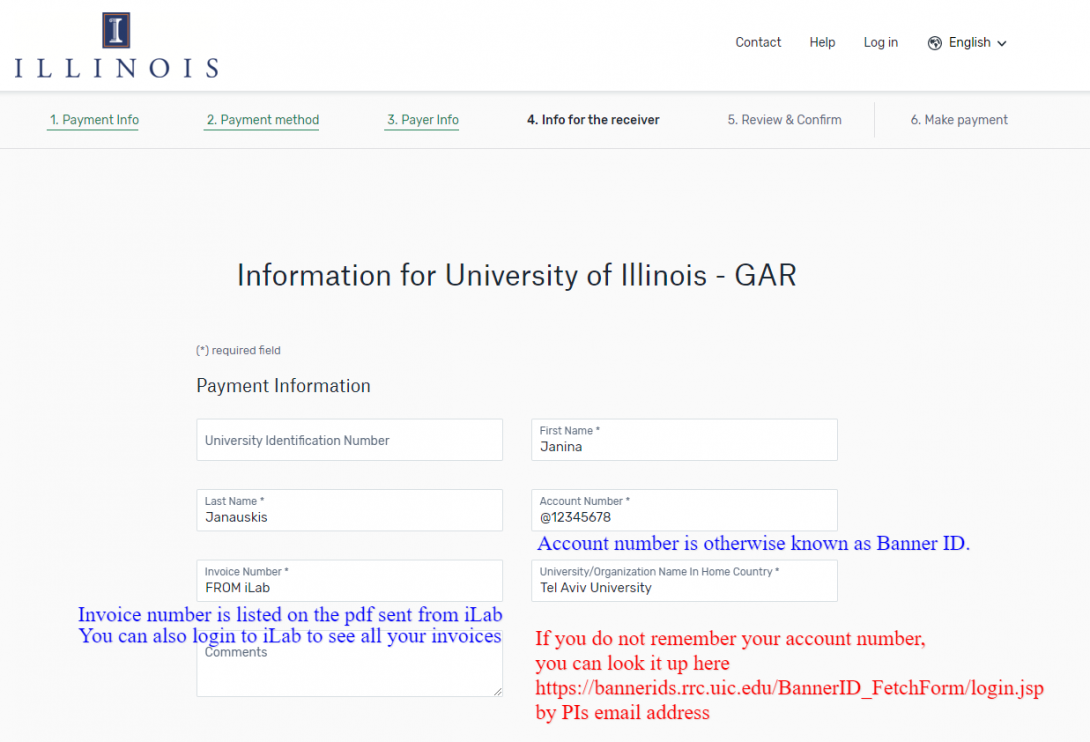Click the University/Organization Name field

(x=684, y=581)
